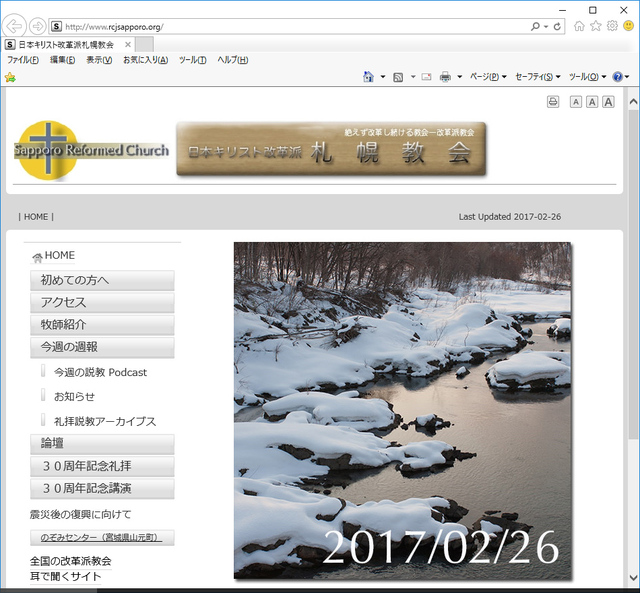
Task: Click the RSS feeds icon in command bar
Action: tap(398, 77)
